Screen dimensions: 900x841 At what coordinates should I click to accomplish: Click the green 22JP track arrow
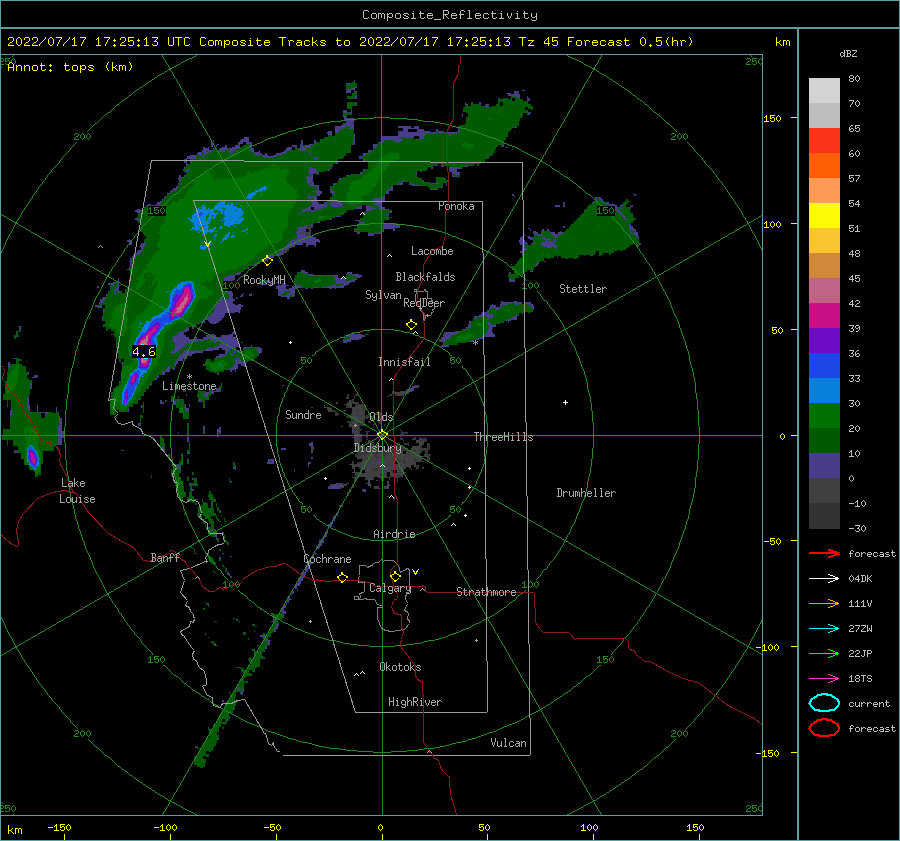[x=824, y=653]
